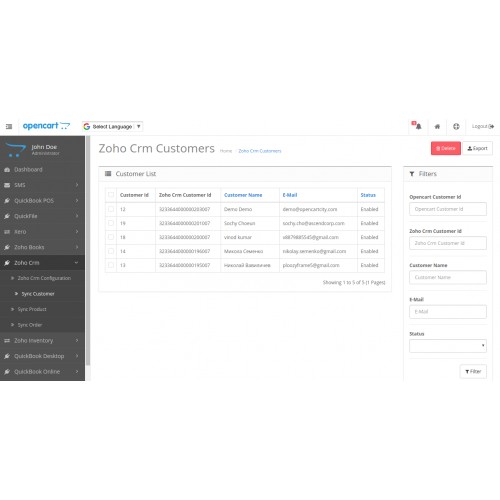Sort by the E-Mail column header
The width and height of the screenshot is (500, 500).
point(290,195)
